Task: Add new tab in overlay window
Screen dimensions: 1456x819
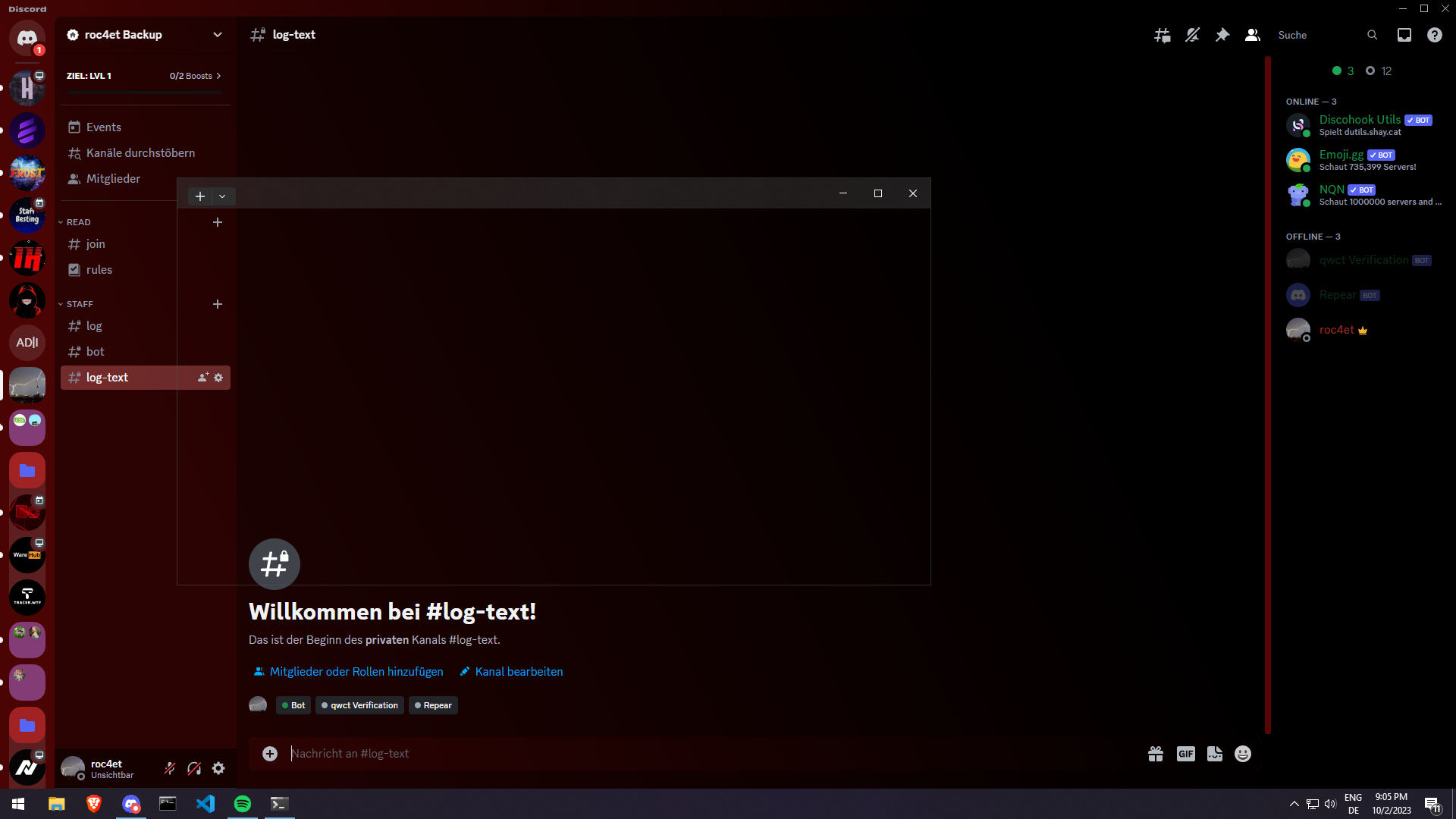Action: (x=200, y=196)
